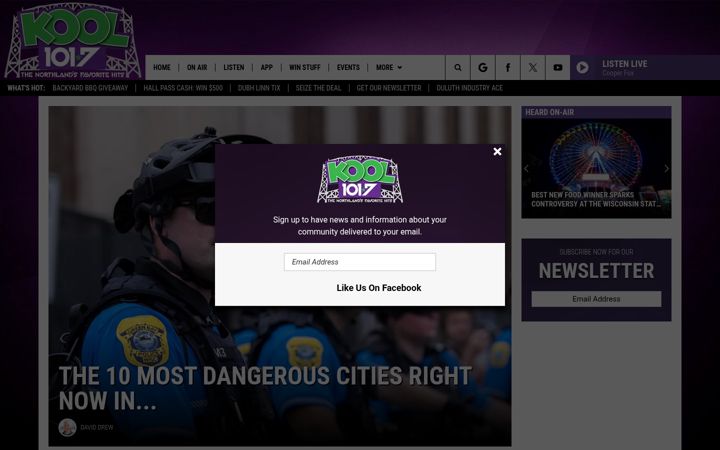Open Backyard BBQ Giveaway link
The height and width of the screenshot is (450, 720).
pos(90,88)
